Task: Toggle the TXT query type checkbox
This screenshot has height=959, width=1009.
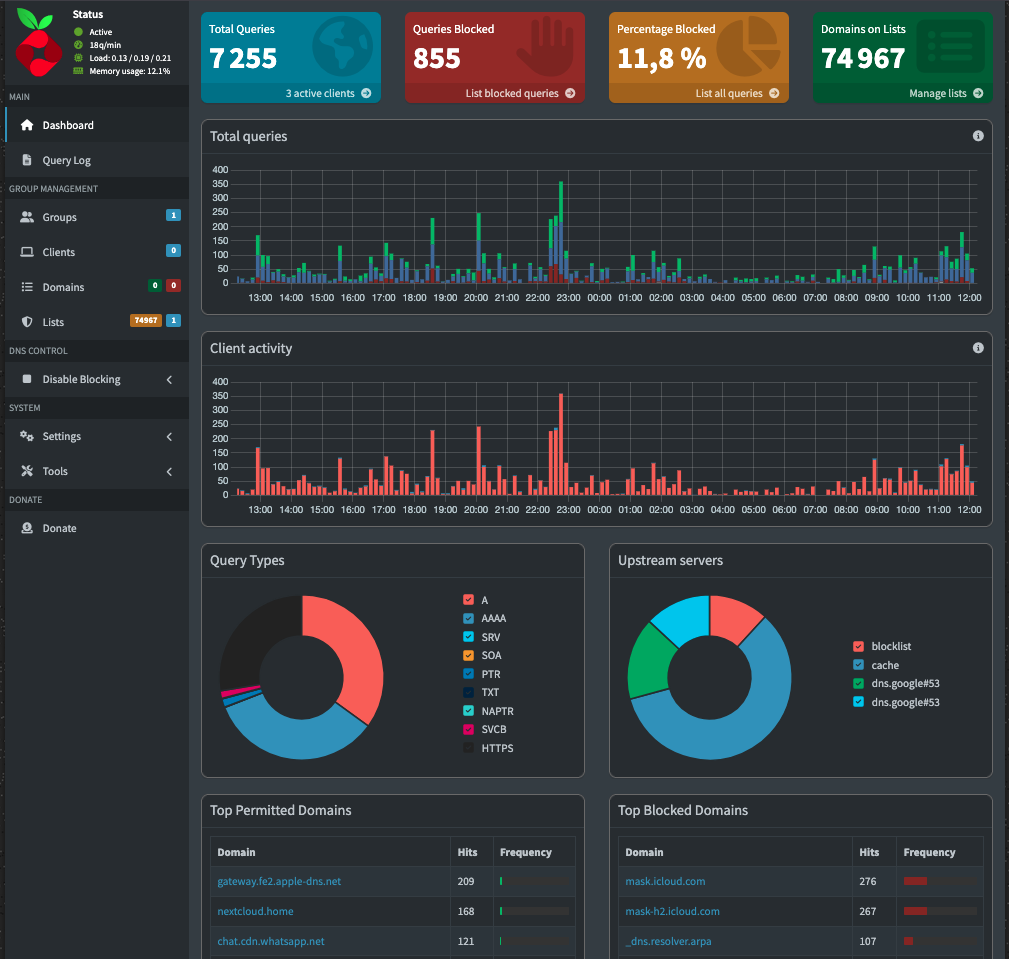Action: [468, 692]
